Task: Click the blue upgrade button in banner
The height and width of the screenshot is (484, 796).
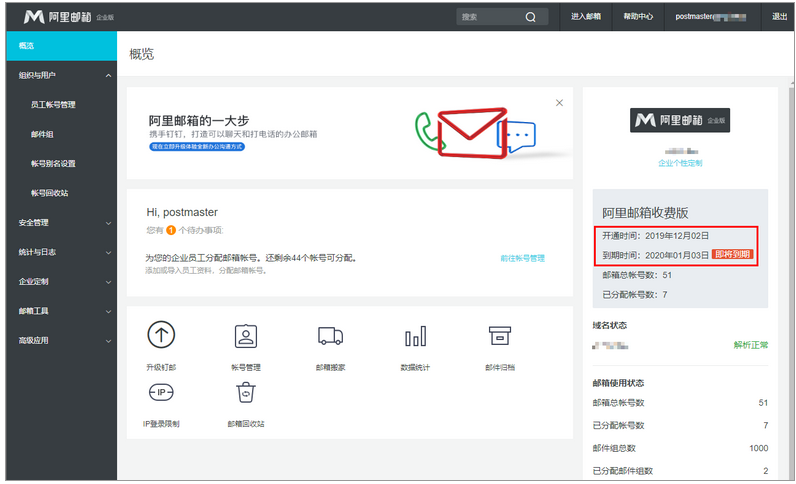Action: (197, 147)
